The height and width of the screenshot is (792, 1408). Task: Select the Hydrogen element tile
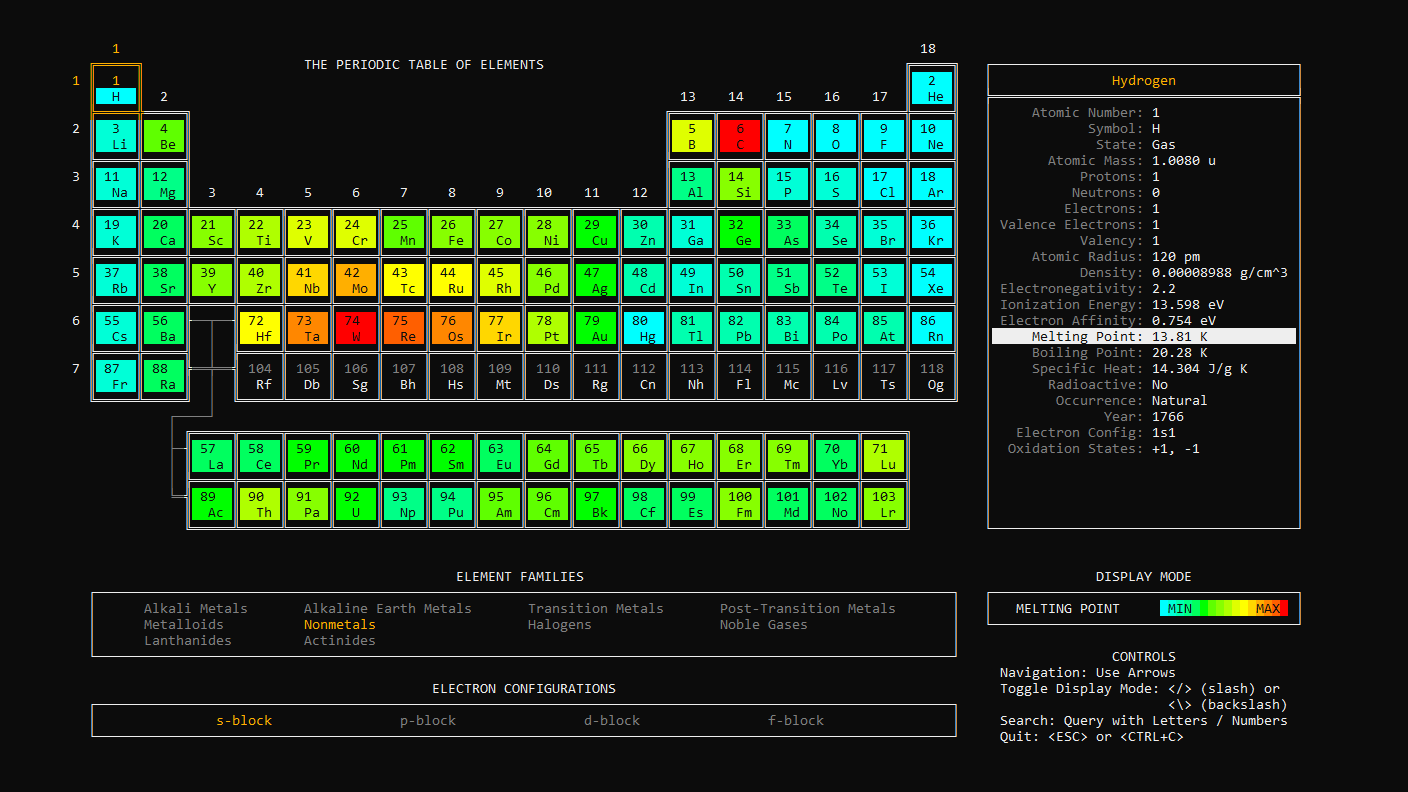[x=116, y=88]
